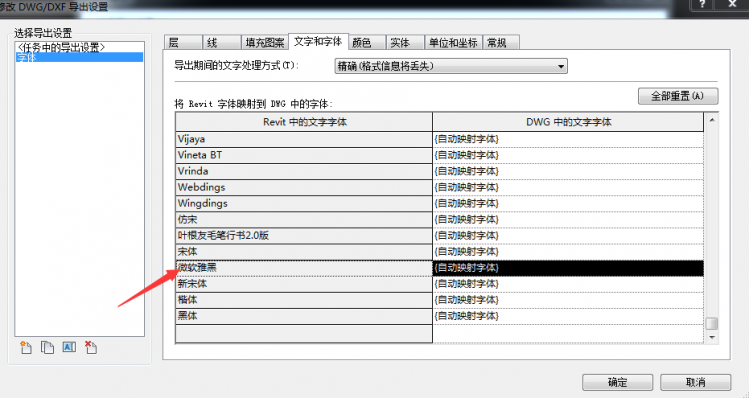
Task: Open DWG font mapping for Vijaya
Action: 568,139
